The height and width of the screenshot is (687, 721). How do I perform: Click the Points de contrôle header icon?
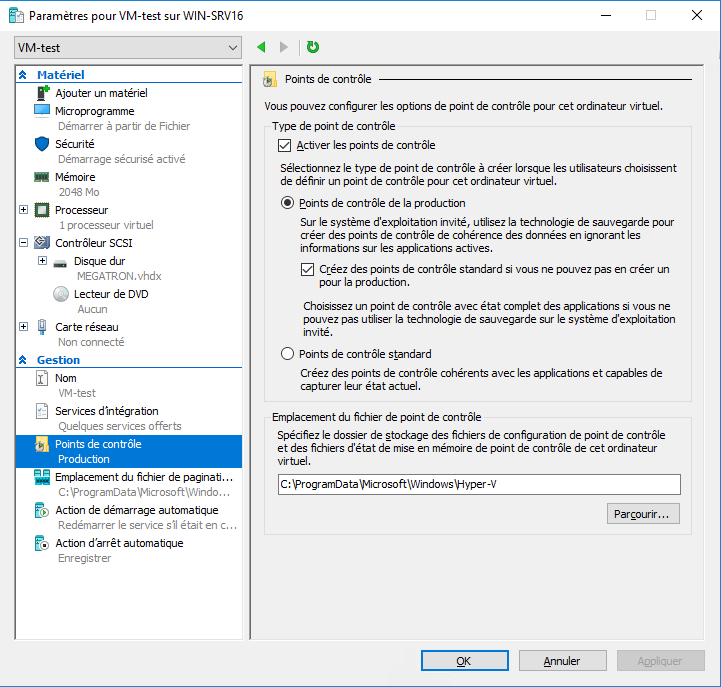click(x=270, y=79)
